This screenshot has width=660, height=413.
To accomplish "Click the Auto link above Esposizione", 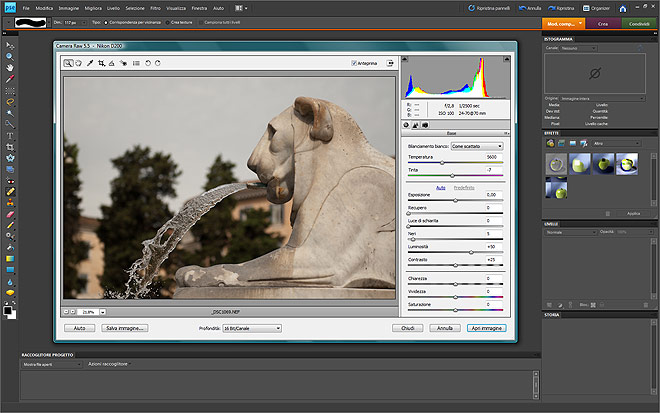I will coord(440,188).
